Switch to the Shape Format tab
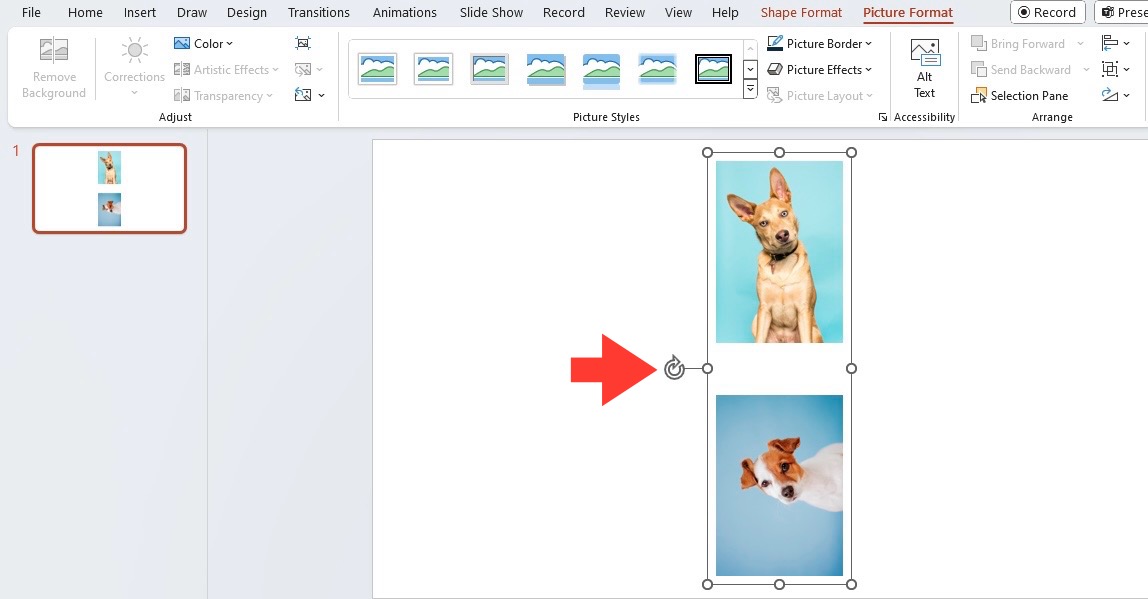The image size is (1148, 599). click(x=801, y=12)
